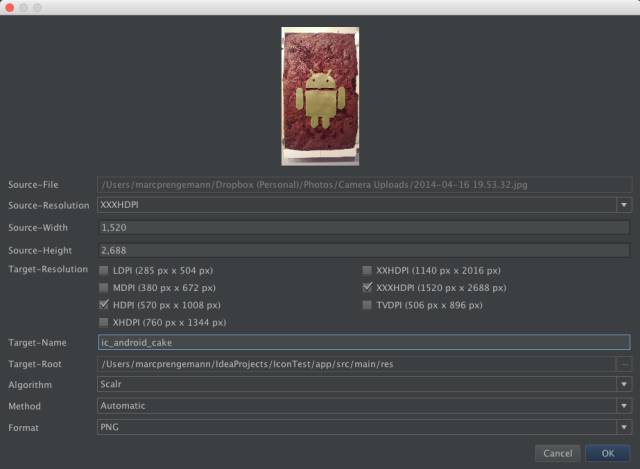
Task: Click the Source-Width field showing 1,520
Action: tap(364, 227)
